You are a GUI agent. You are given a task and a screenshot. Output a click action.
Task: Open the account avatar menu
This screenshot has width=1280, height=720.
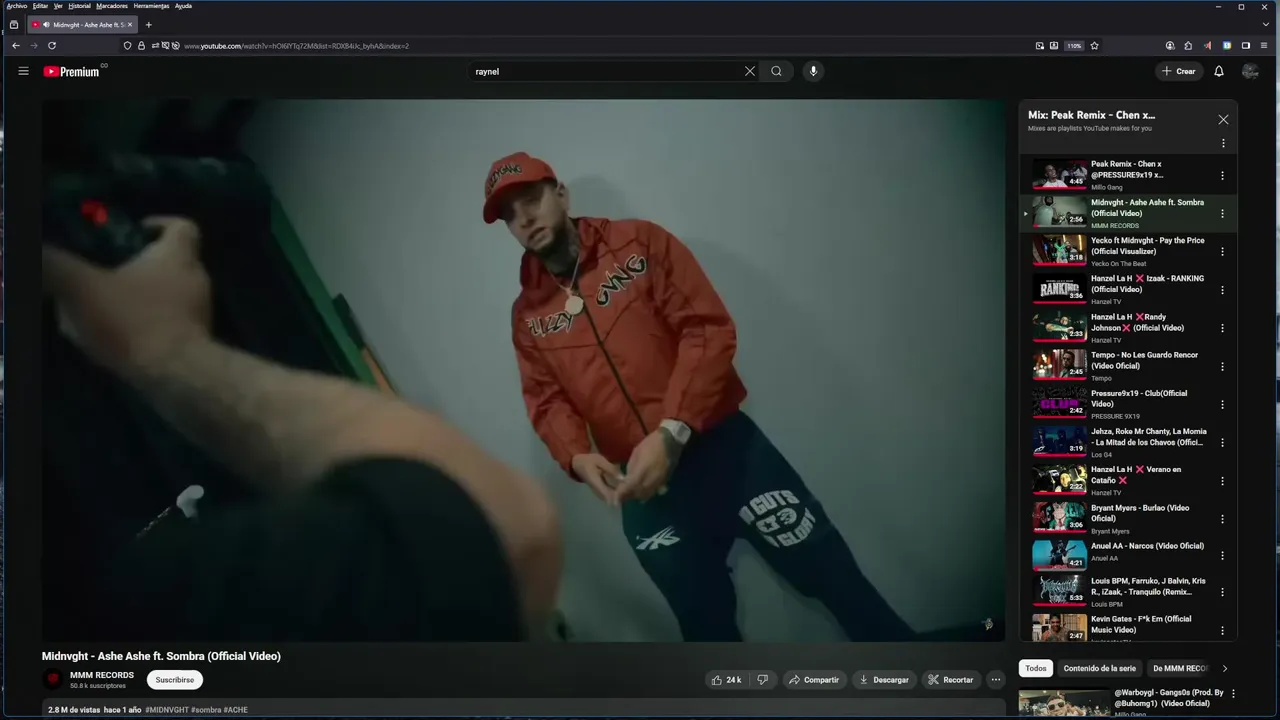(x=1250, y=71)
